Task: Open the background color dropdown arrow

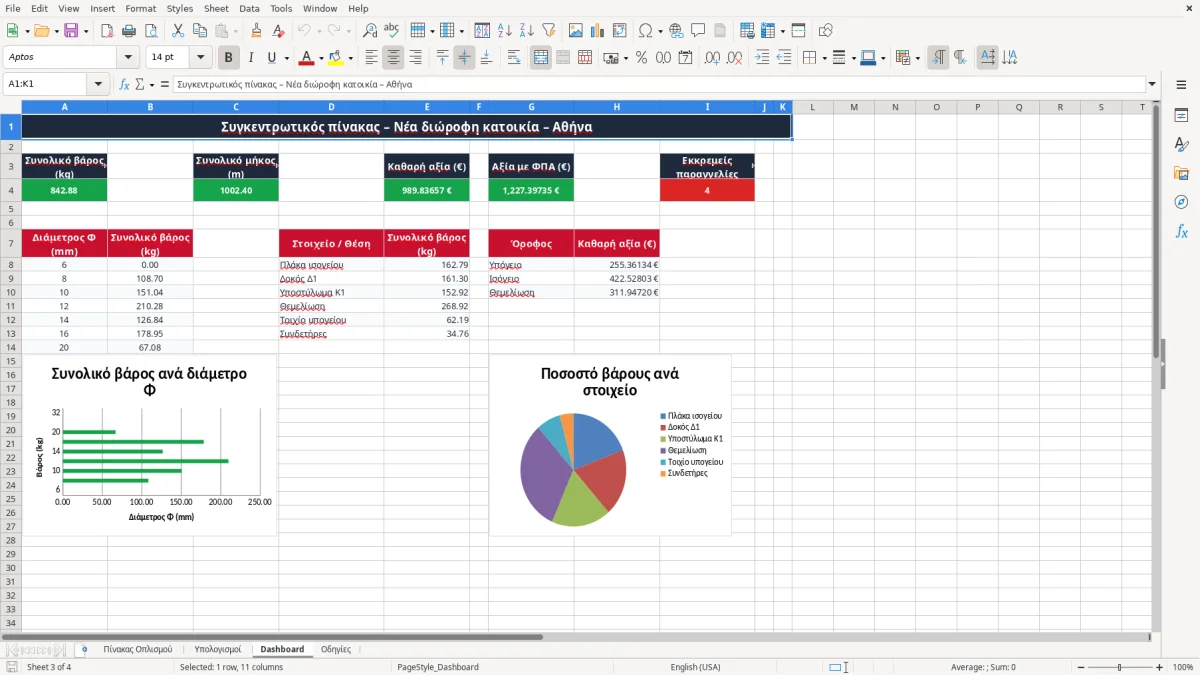Action: point(349,58)
